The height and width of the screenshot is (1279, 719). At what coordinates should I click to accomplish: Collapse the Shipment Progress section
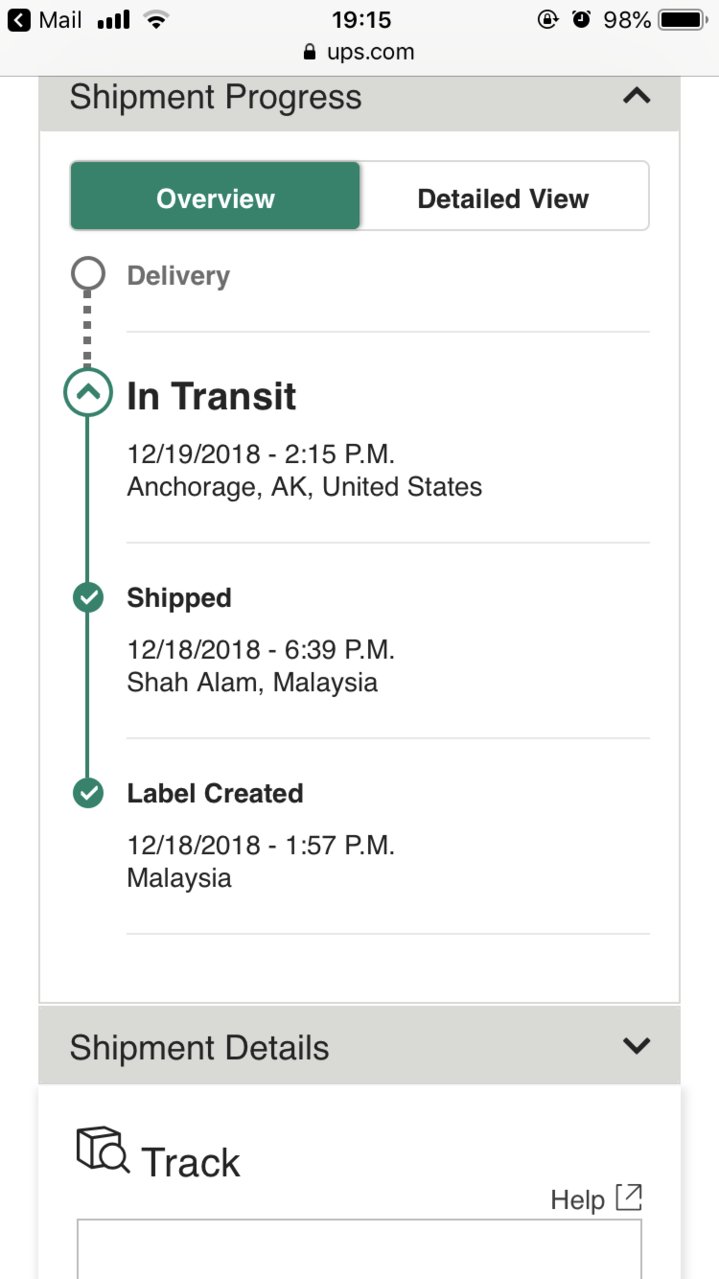point(636,96)
